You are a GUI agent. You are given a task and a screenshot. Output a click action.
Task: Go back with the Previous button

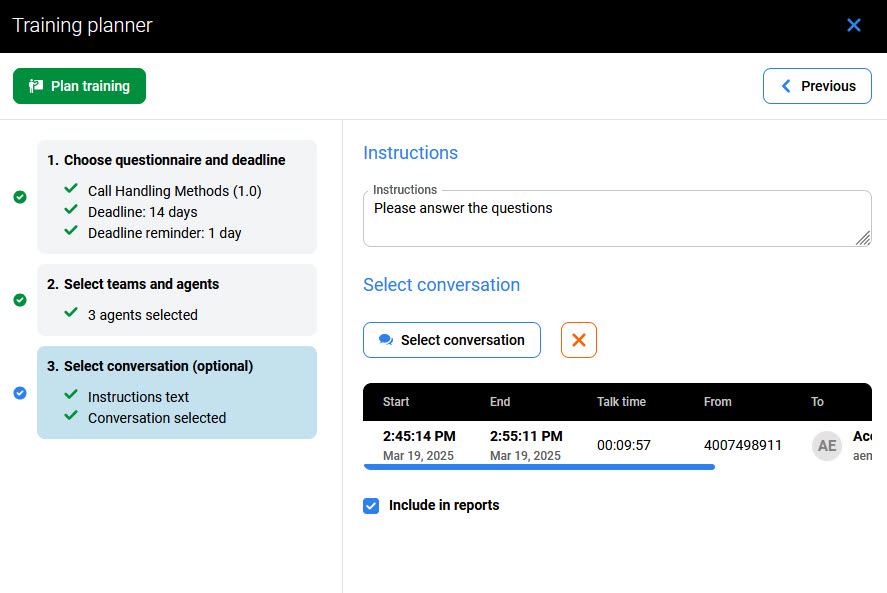(817, 86)
